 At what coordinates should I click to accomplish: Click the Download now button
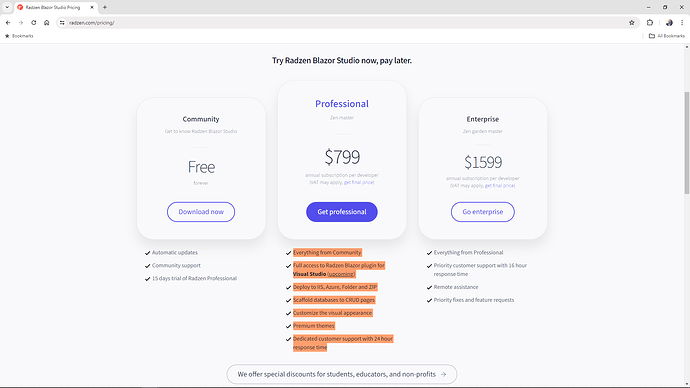[201, 212]
